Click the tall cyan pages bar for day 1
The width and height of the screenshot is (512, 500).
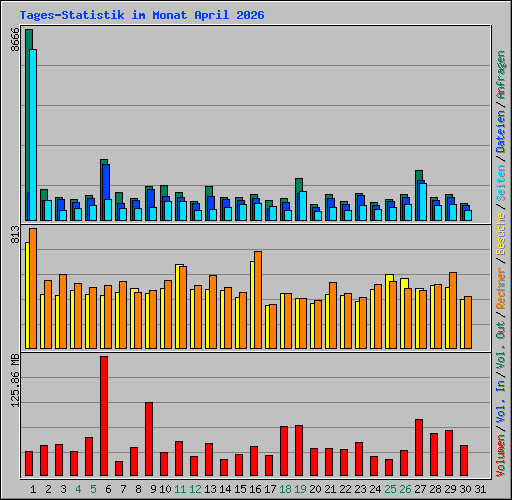(x=33, y=135)
